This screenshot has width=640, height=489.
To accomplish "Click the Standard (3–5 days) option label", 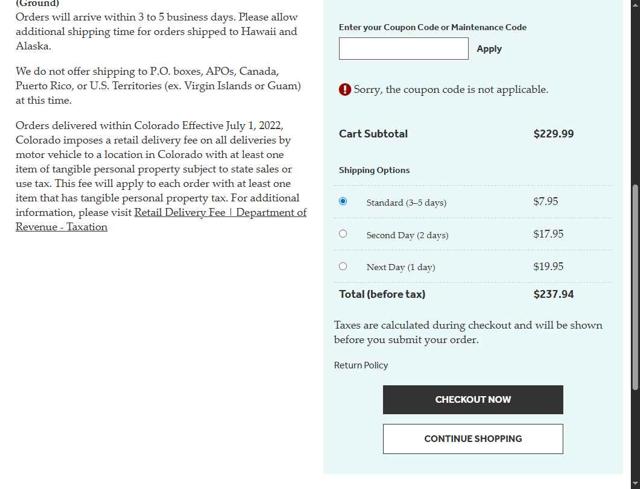I will 406,202.
